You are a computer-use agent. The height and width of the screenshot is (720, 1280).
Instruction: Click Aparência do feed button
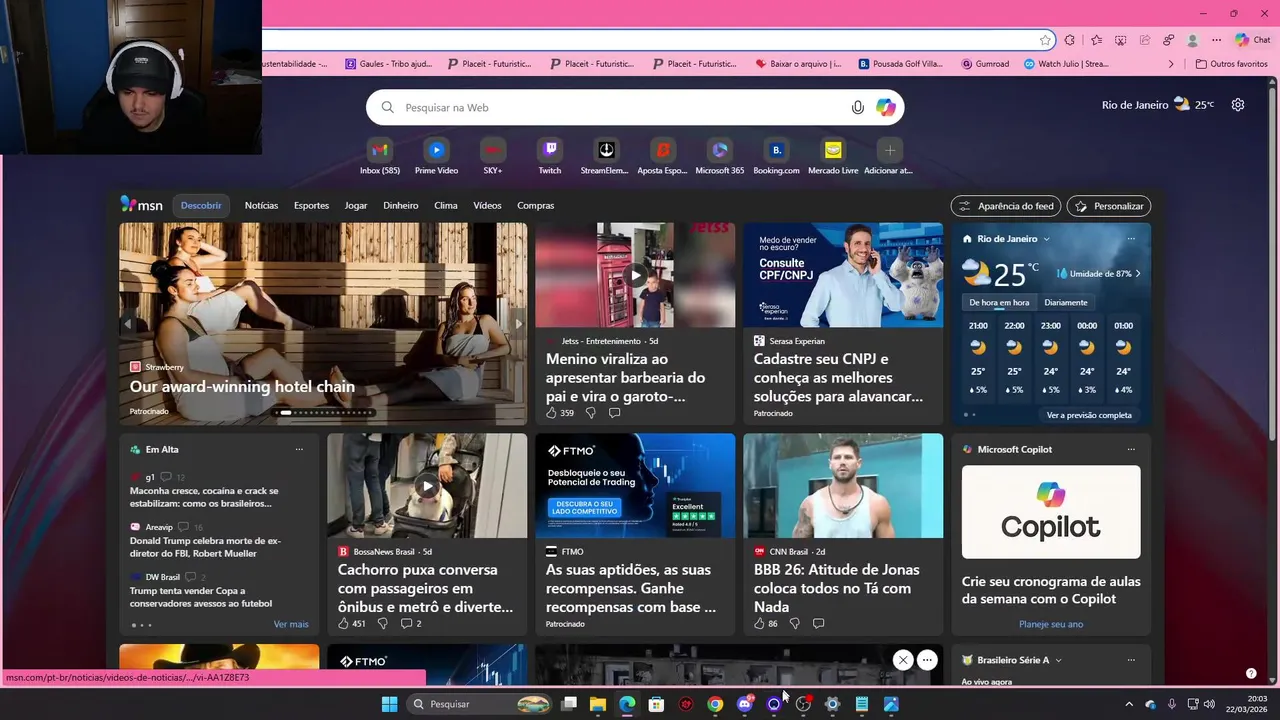click(1006, 206)
